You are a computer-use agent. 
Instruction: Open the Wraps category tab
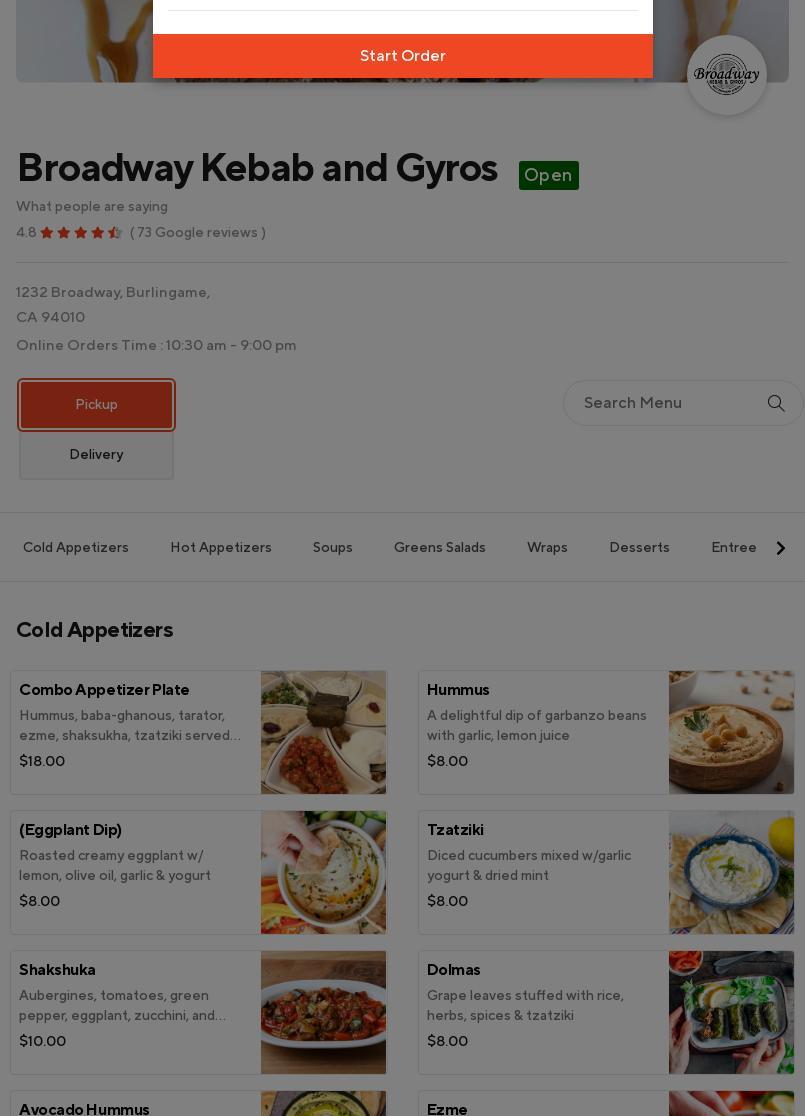[x=547, y=548]
